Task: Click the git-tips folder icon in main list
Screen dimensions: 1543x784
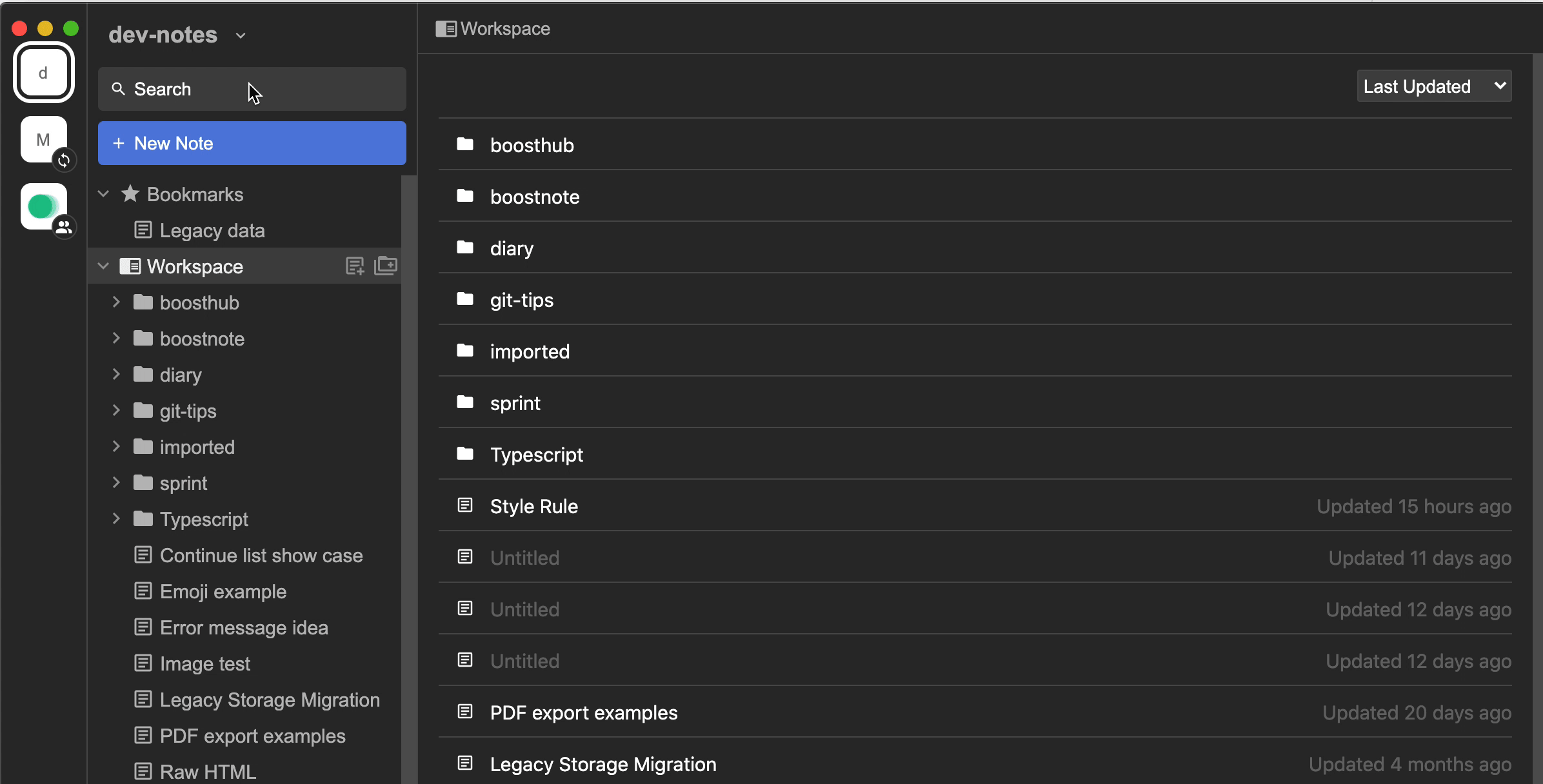Action: coord(465,299)
